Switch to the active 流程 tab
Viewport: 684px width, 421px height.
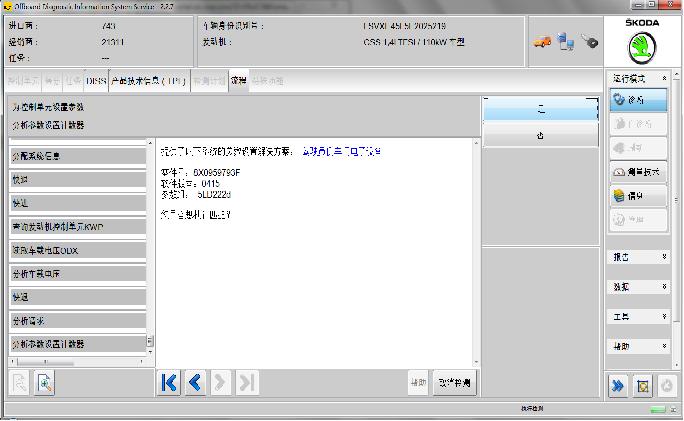point(239,81)
